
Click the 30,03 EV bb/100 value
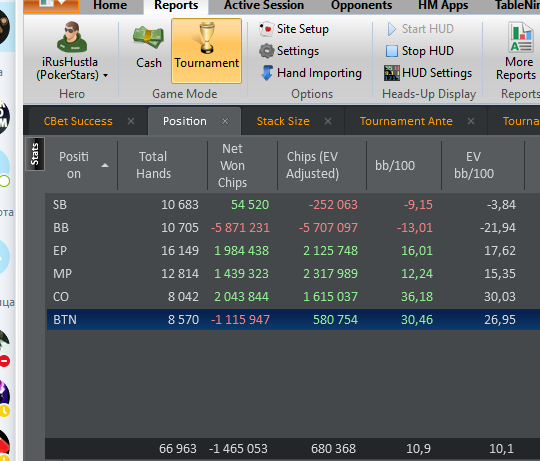[500, 297]
